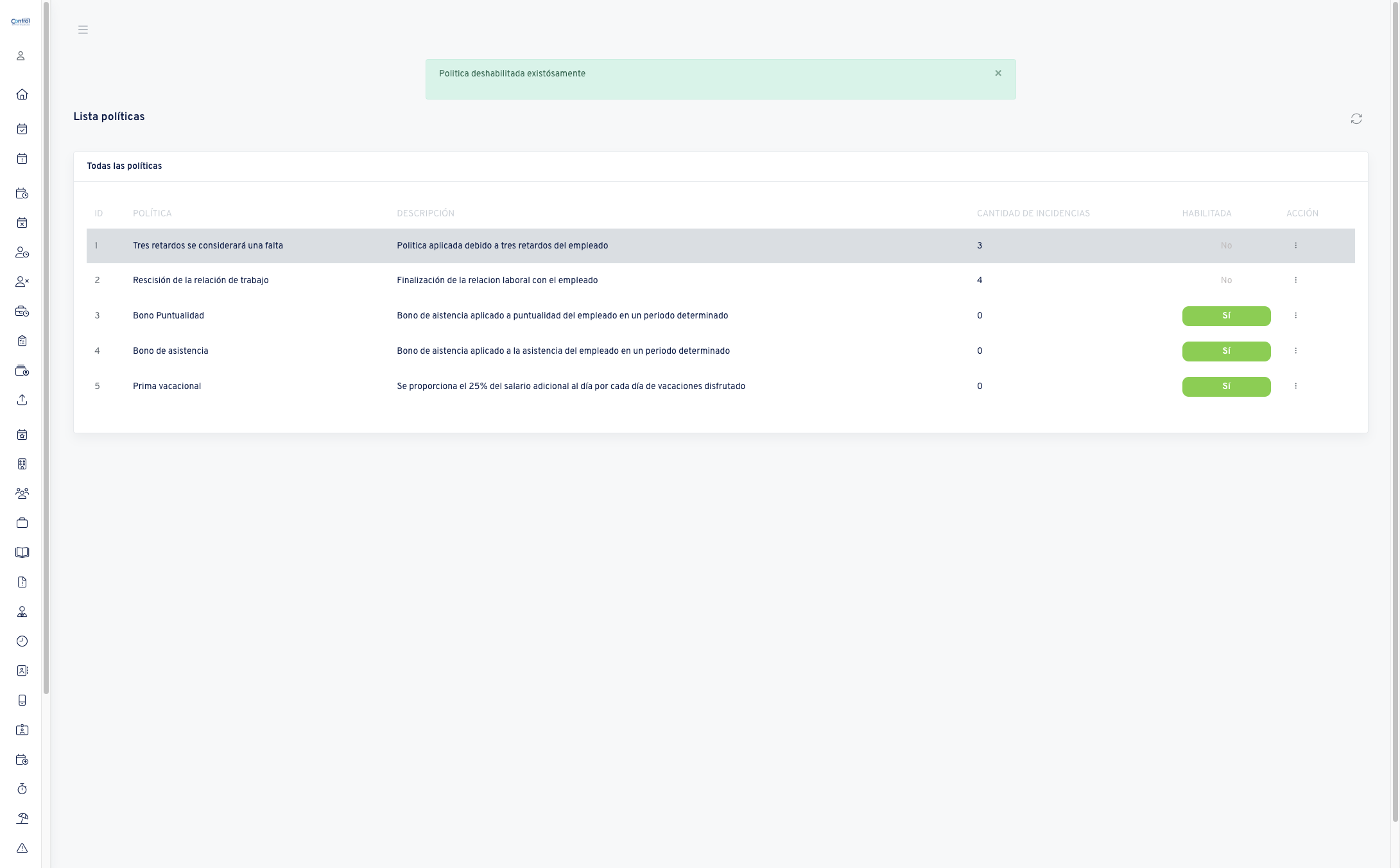Select the stopwatch icon in sidebar
The height and width of the screenshot is (868, 1400).
[22, 789]
